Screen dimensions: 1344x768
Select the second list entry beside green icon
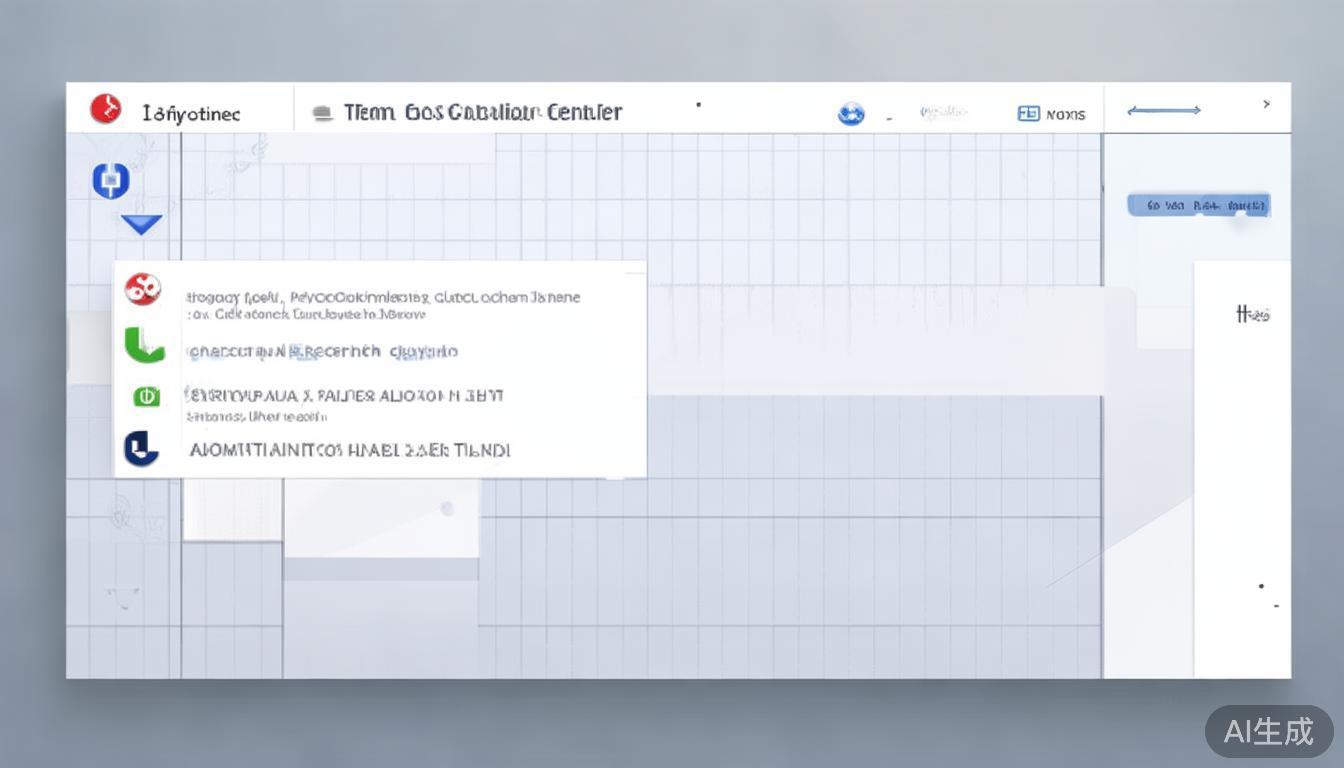[323, 352]
